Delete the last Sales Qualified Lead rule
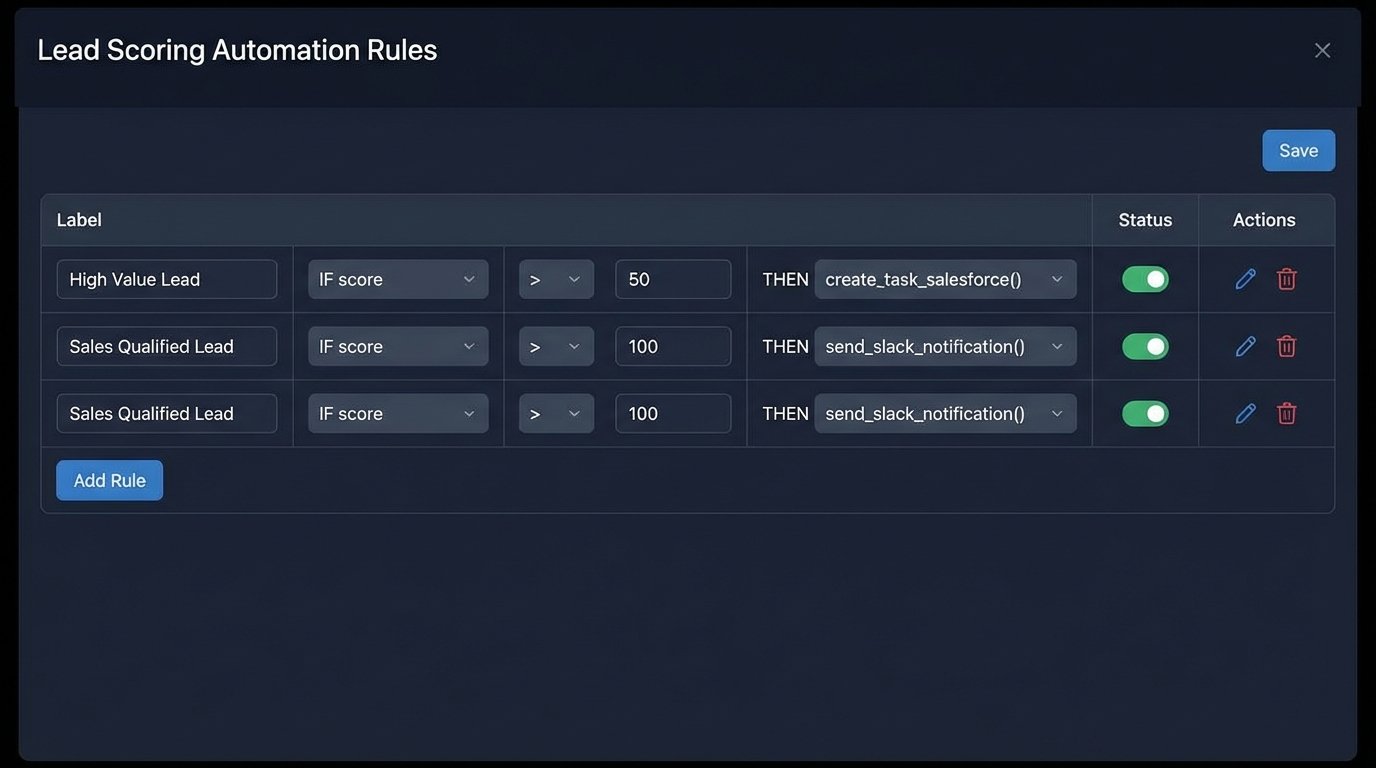 point(1286,413)
